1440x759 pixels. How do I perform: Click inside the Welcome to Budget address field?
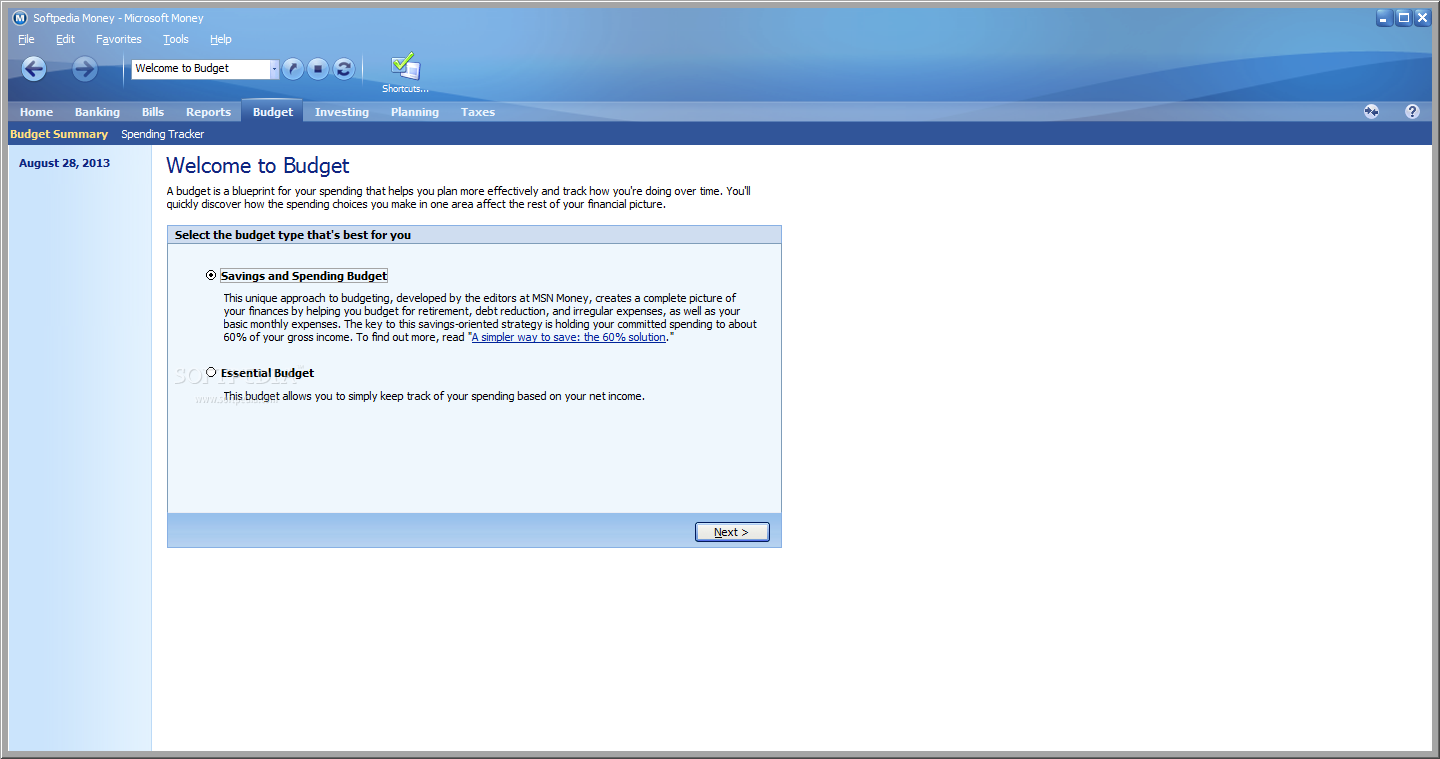click(x=201, y=69)
